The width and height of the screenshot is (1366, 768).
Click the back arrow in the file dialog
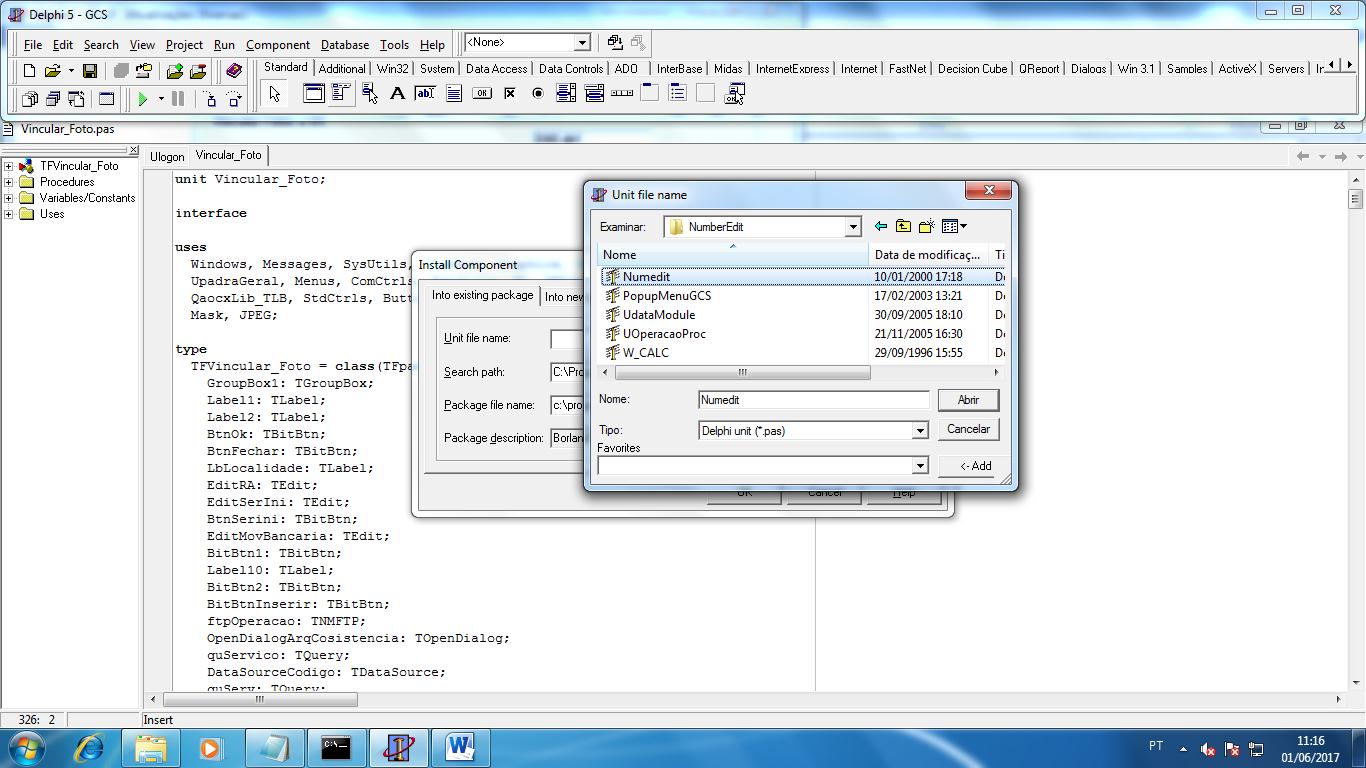pyautogui.click(x=880, y=227)
